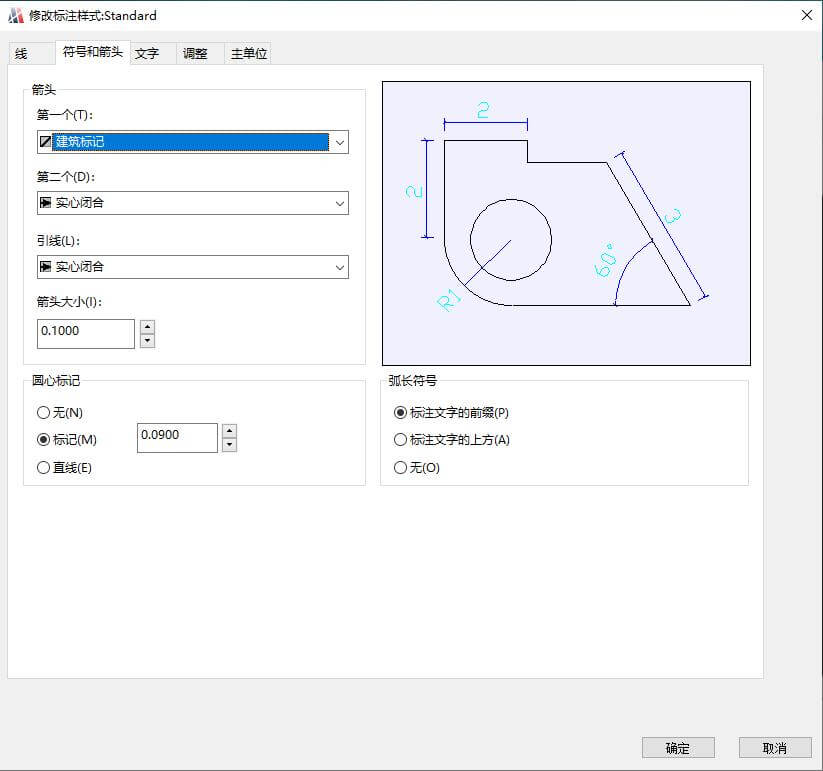This screenshot has width=823, height=771.
Task: Click the dialog title bar application icon
Action: 14,15
